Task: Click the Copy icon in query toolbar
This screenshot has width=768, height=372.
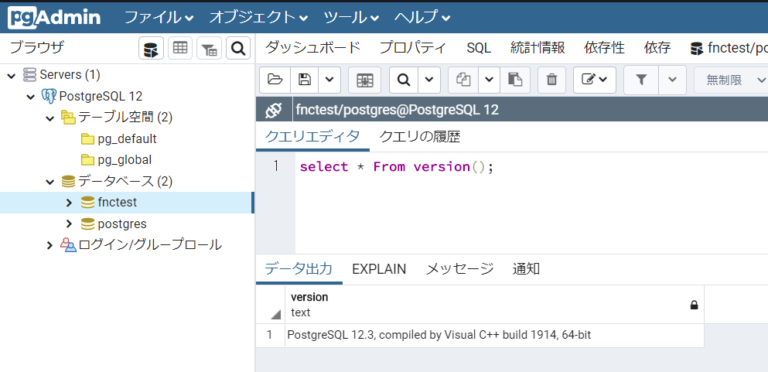Action: click(x=463, y=80)
